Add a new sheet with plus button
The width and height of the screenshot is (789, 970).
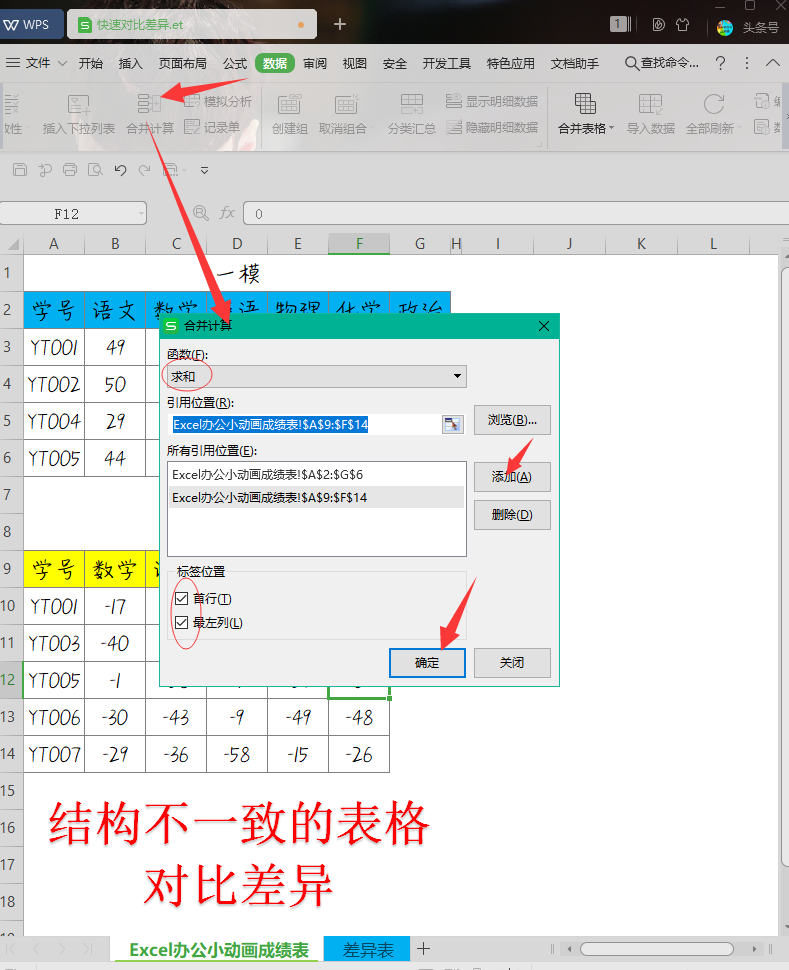pos(423,948)
